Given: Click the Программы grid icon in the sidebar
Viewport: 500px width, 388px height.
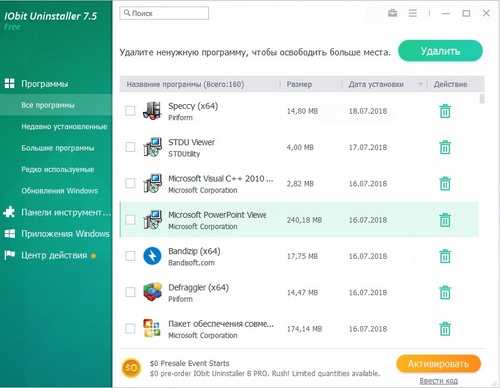Looking at the screenshot, I should click(x=10, y=83).
